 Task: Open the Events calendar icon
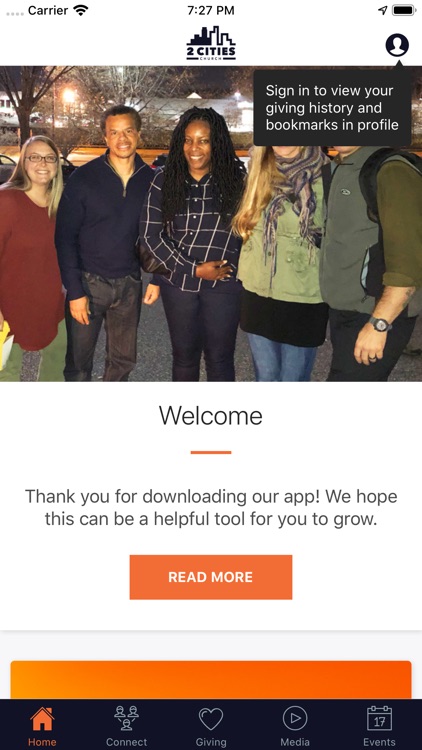pyautogui.click(x=379, y=718)
